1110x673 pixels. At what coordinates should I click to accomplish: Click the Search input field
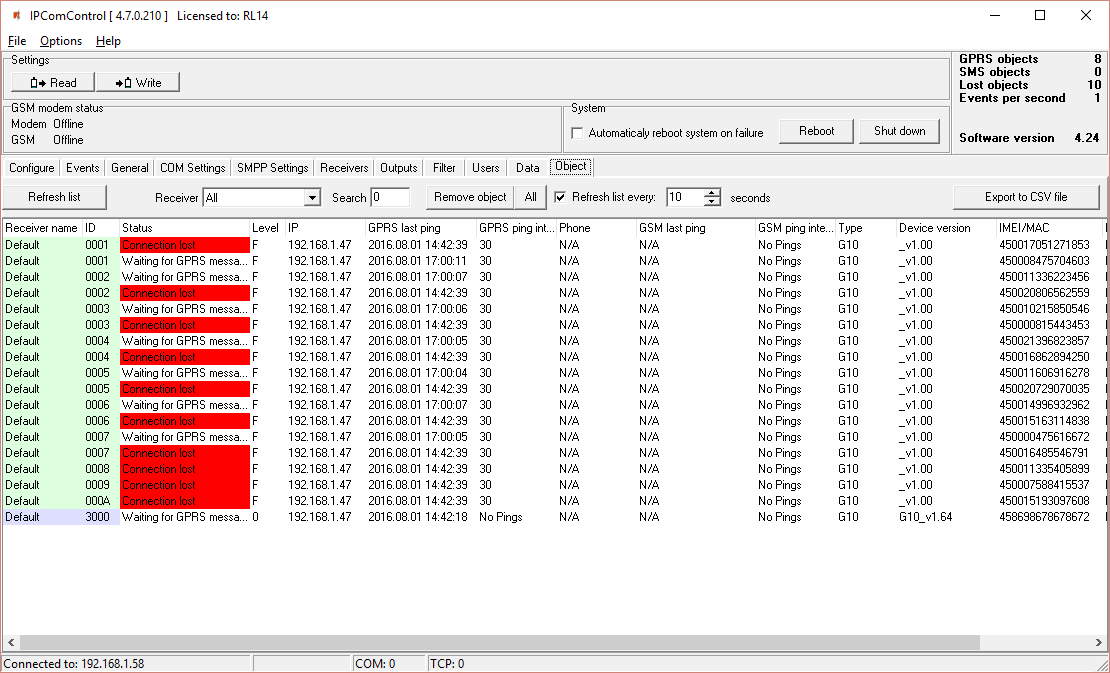(390, 198)
